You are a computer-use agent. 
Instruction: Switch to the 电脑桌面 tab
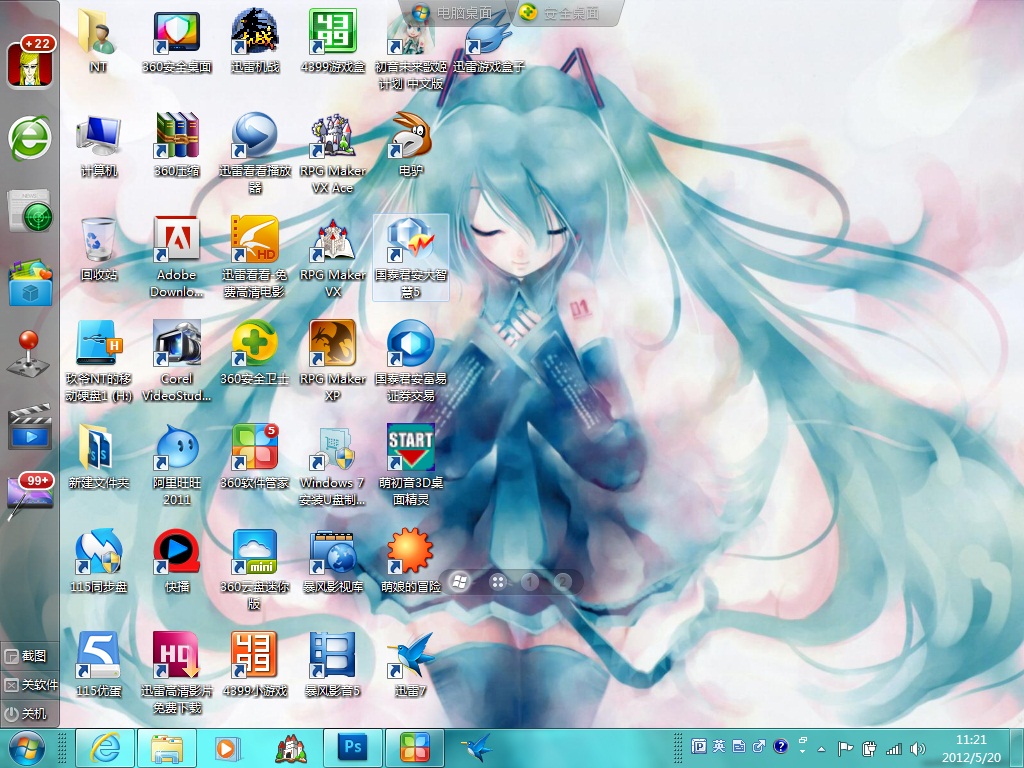tap(453, 12)
